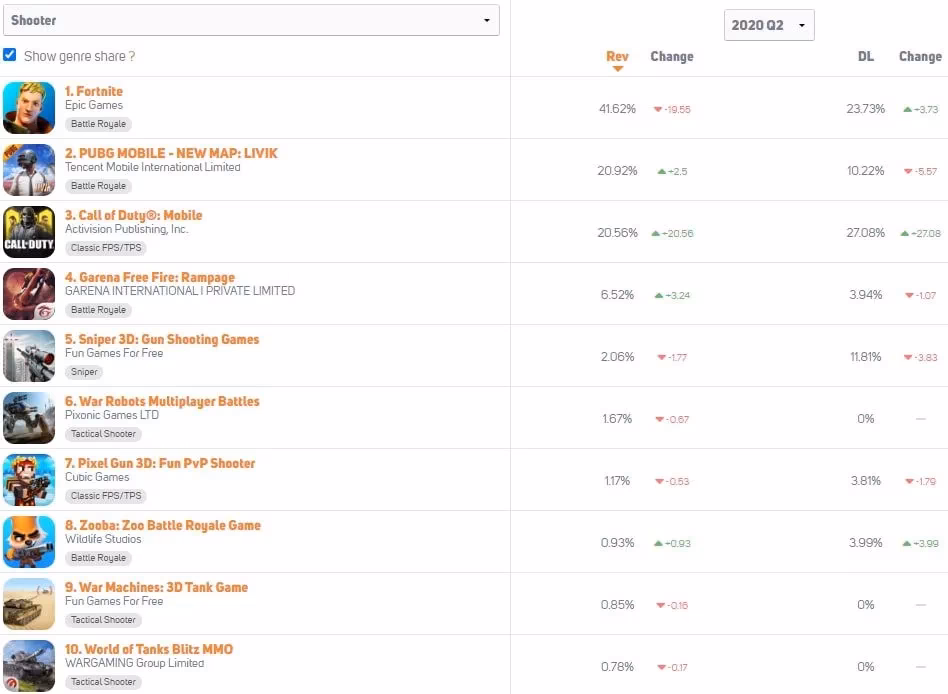Image resolution: width=948 pixels, height=694 pixels.
Task: Click Zooba download change +3.99
Action: coord(920,543)
